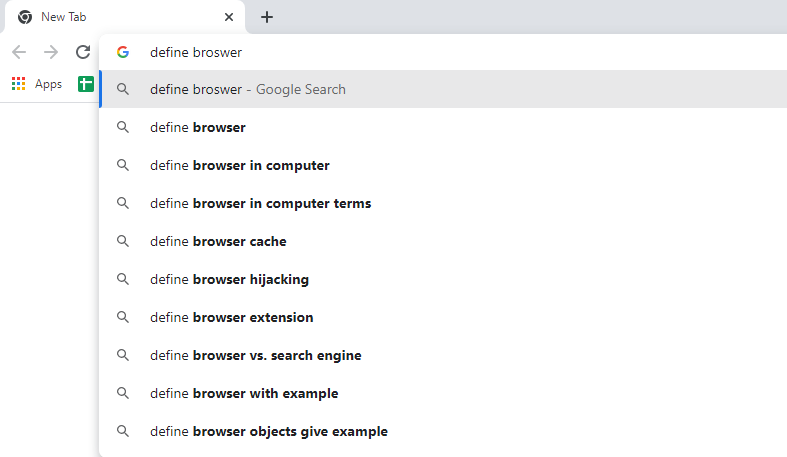Pick 'define browser extension' suggestion

[x=443, y=318]
